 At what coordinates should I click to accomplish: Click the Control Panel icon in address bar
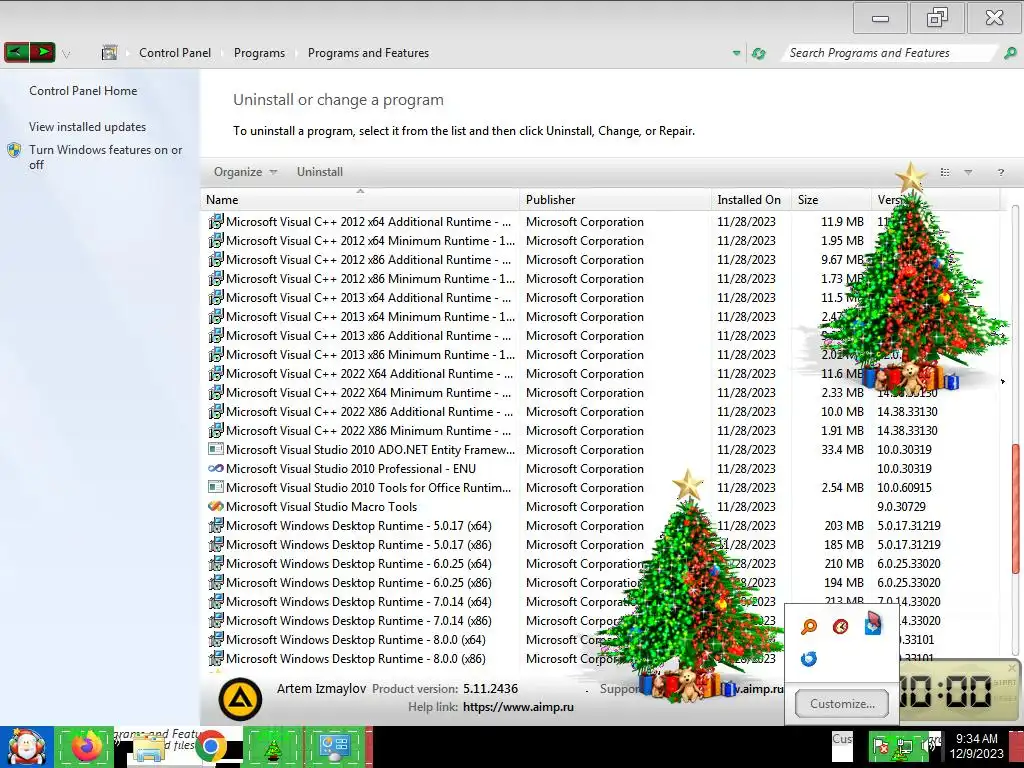(x=109, y=53)
